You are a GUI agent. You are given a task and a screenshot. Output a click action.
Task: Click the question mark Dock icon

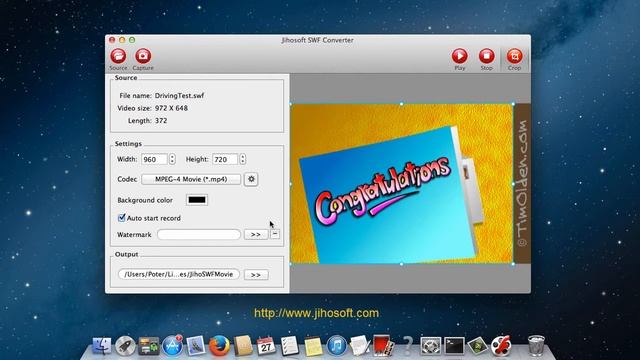[407, 346]
